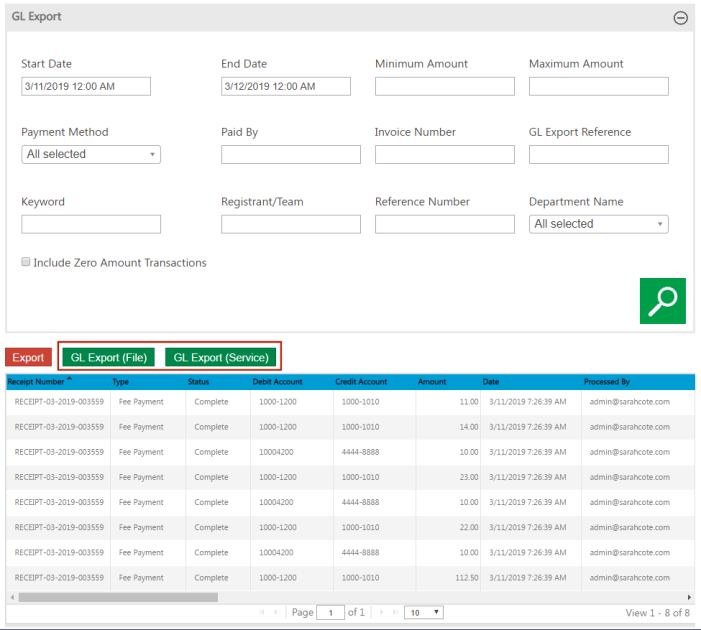
Task: Click the Invoice Number input field
Action: (444, 155)
